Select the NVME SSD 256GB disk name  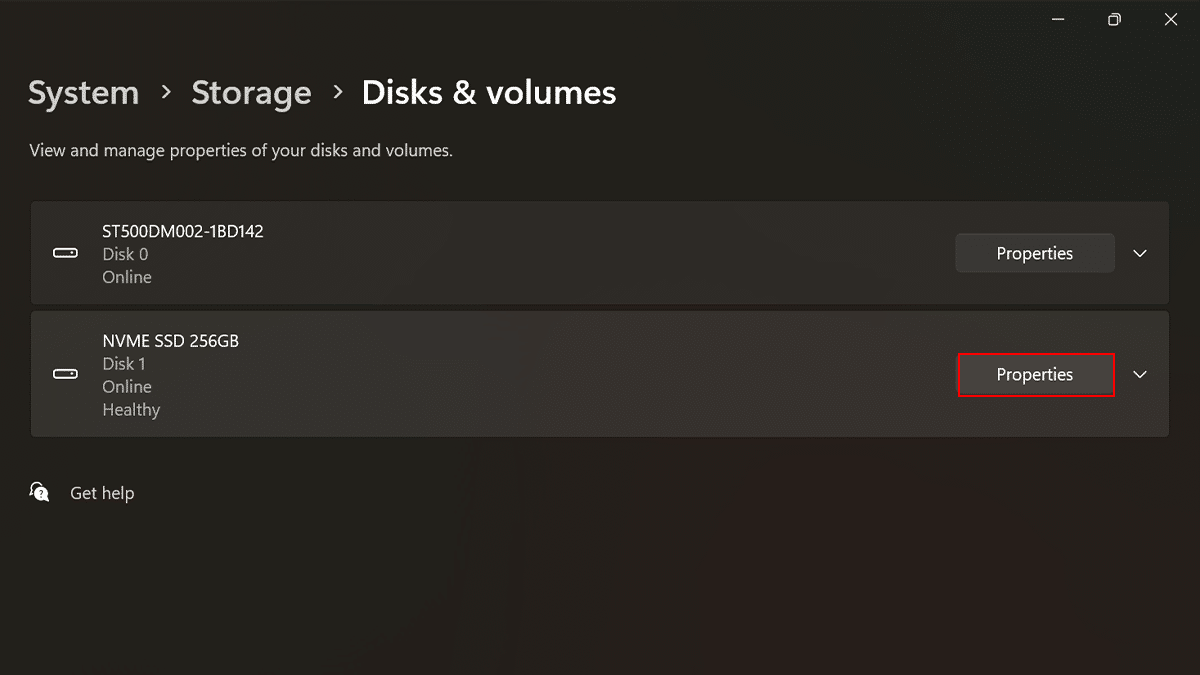pos(170,341)
